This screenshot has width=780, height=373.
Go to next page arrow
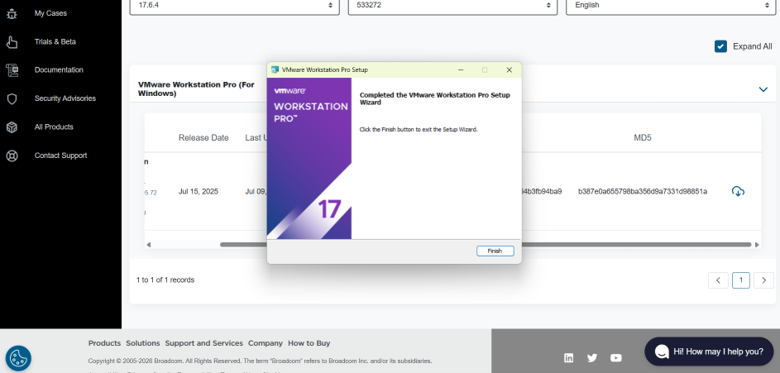[764, 280]
